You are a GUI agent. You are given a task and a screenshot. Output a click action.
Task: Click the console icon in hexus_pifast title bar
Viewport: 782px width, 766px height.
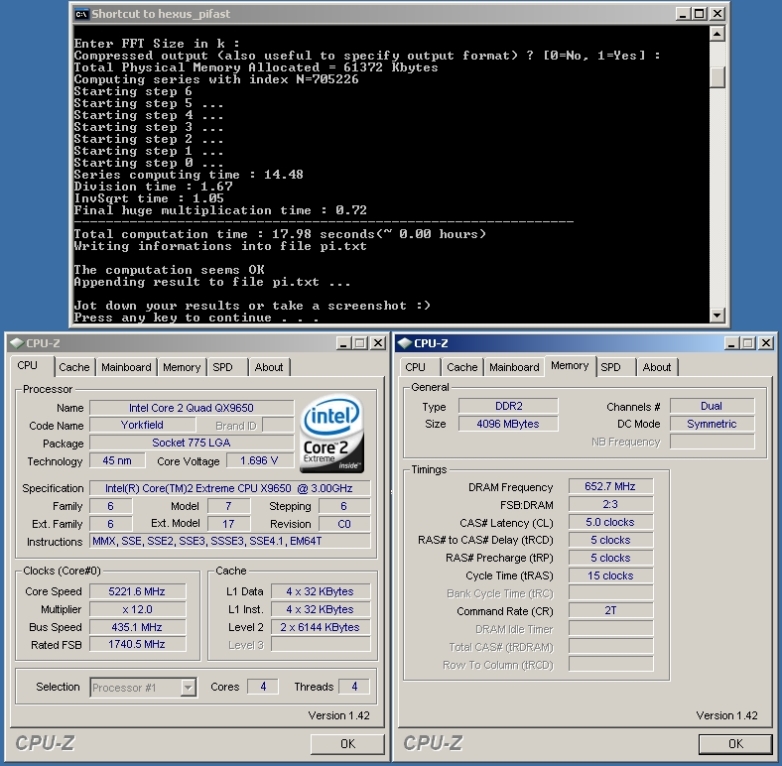point(81,14)
